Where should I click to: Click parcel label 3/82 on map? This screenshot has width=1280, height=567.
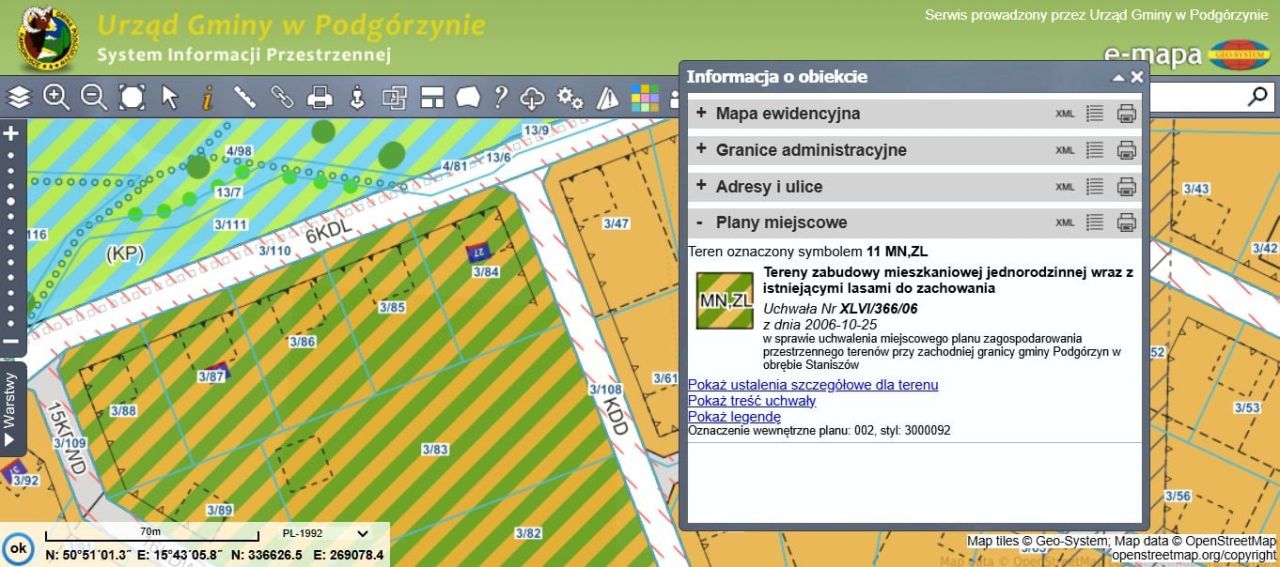528,533
